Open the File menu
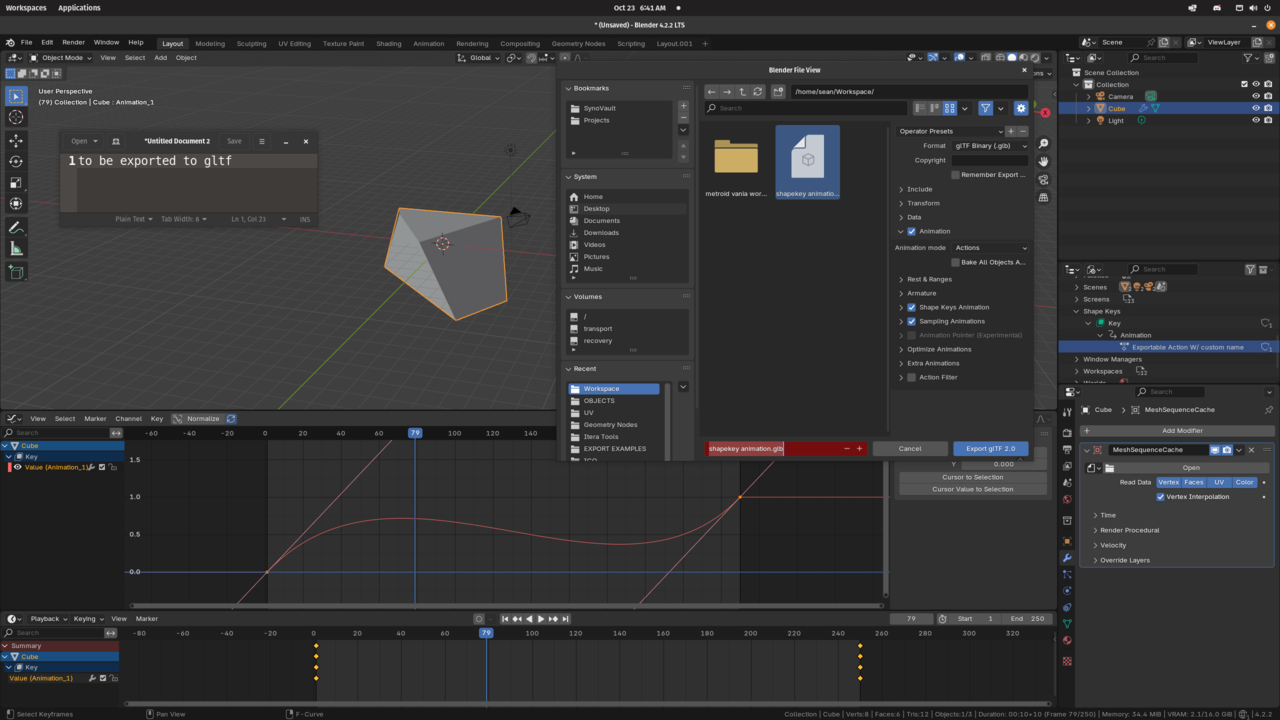Viewport: 1280px width, 720px height. 26,43
